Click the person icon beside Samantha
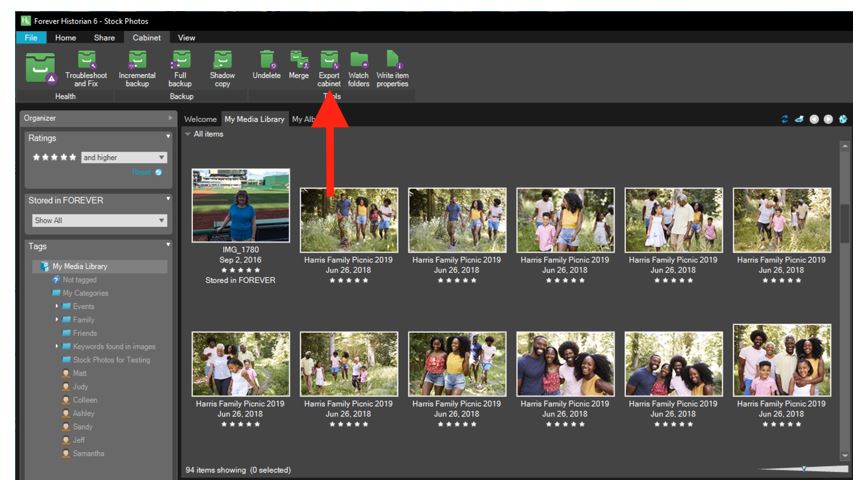 66,453
